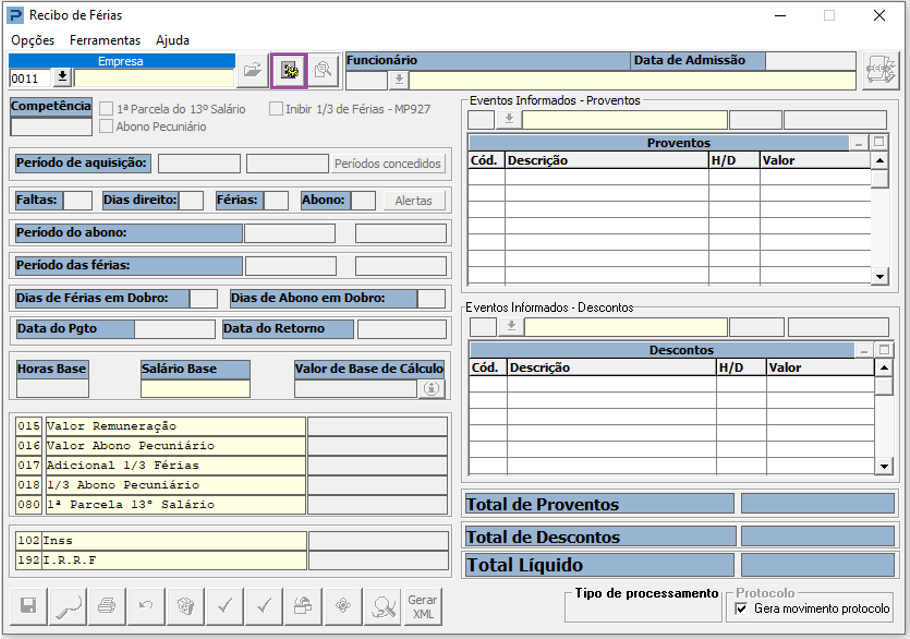Click the printer icon in bottom toolbar
This screenshot has height=639, width=910.
[x=107, y=606]
